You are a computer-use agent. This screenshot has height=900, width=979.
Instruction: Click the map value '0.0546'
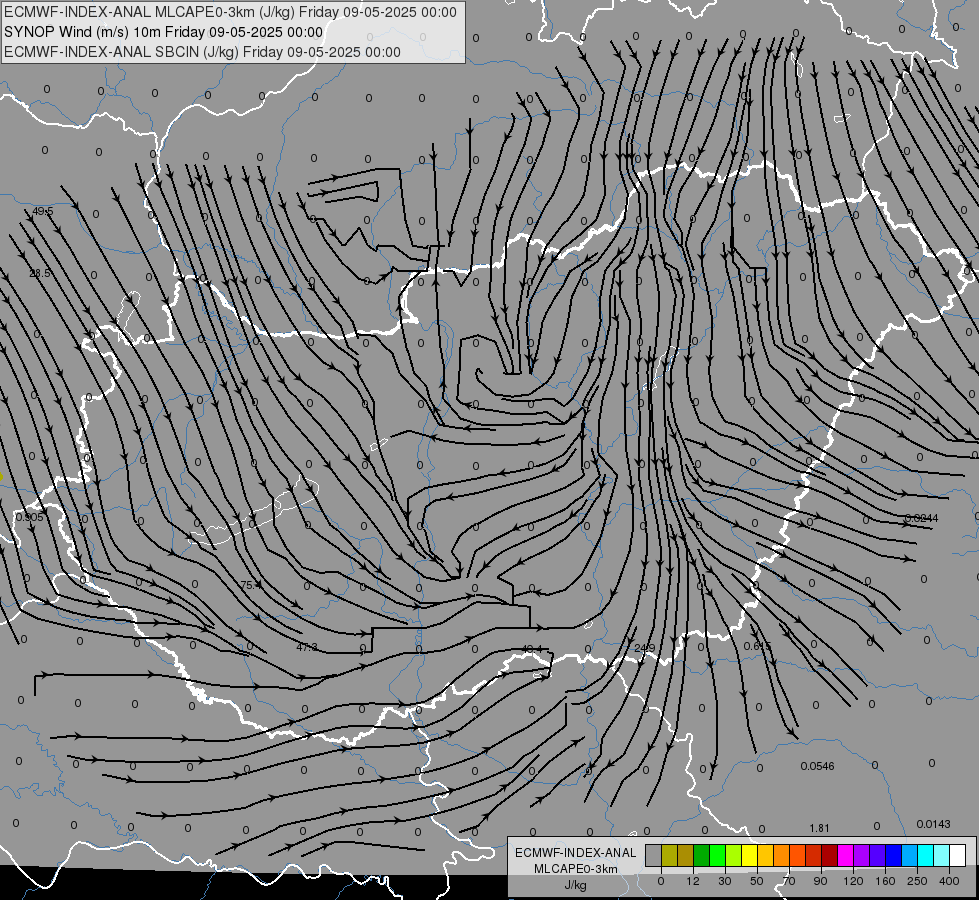tap(817, 766)
